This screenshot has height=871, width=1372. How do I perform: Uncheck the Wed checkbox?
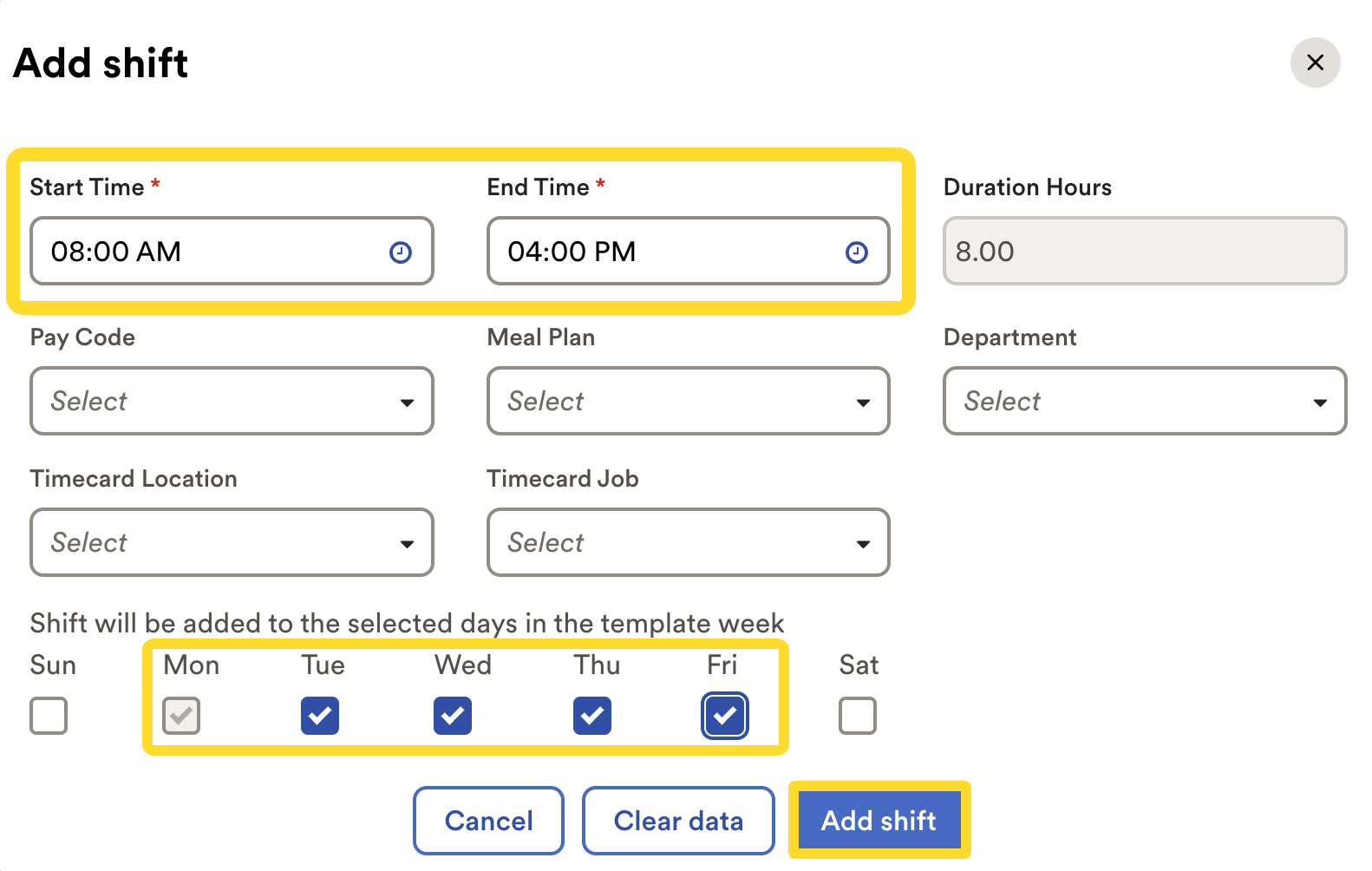point(453,716)
